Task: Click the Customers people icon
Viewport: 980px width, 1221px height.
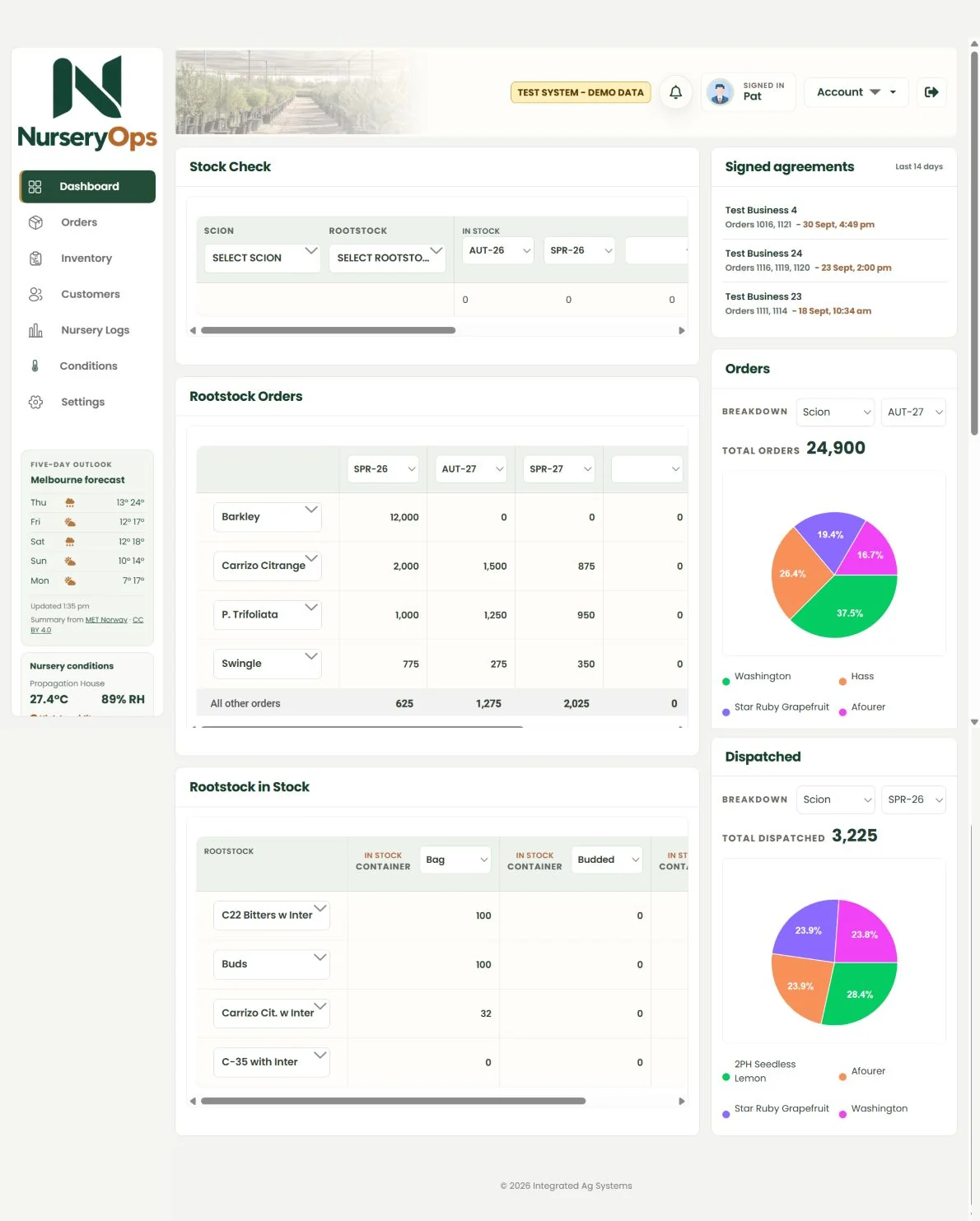Action: pos(35,294)
